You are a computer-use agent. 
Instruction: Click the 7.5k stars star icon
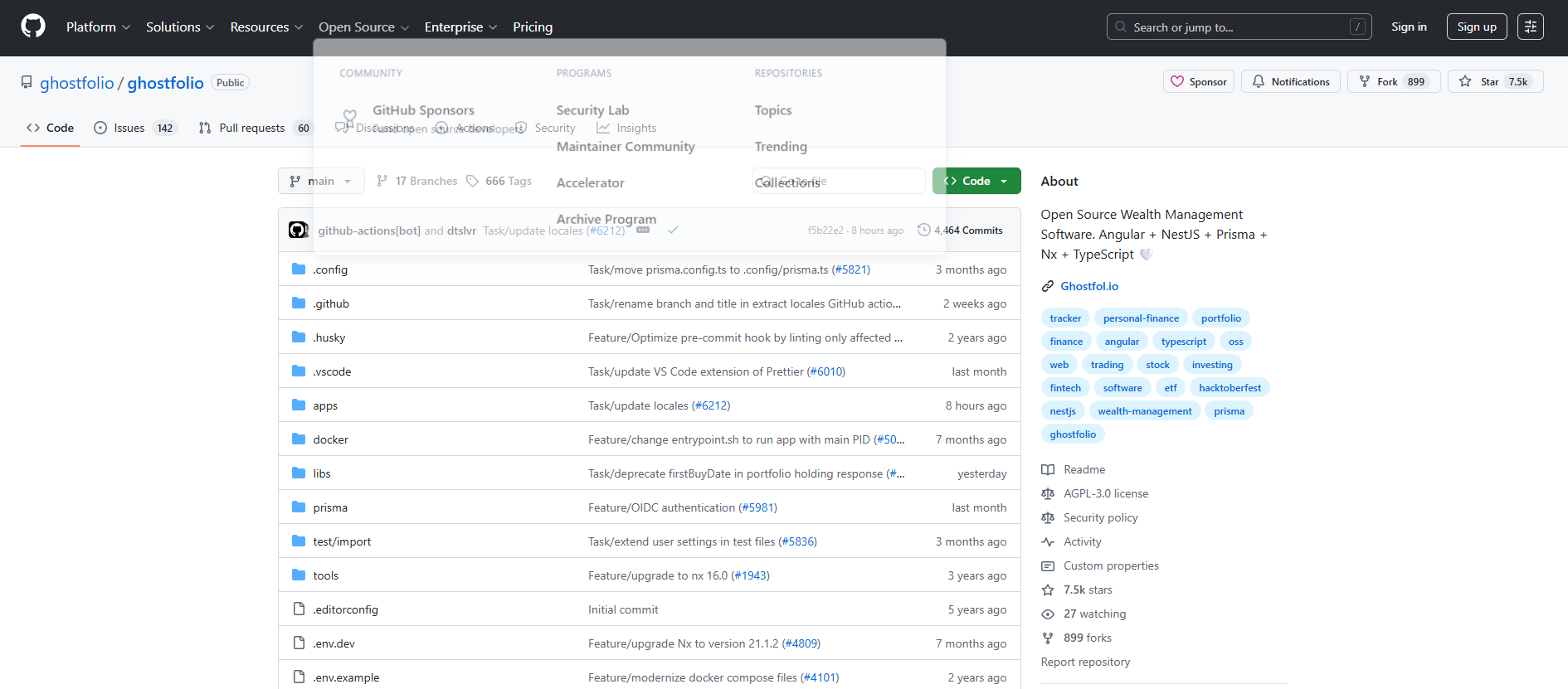pyautogui.click(x=1048, y=590)
